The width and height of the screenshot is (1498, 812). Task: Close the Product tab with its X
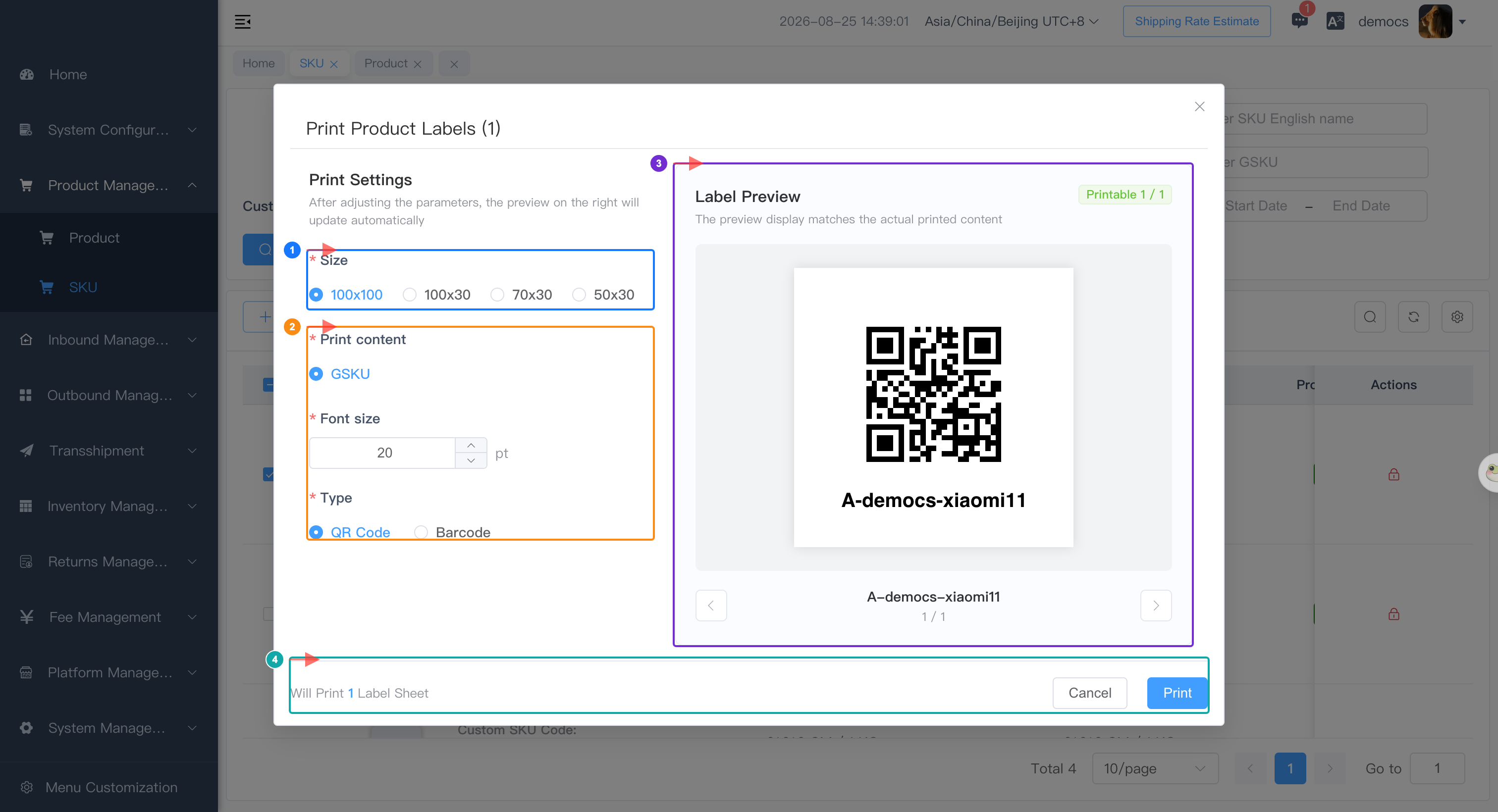(x=418, y=64)
